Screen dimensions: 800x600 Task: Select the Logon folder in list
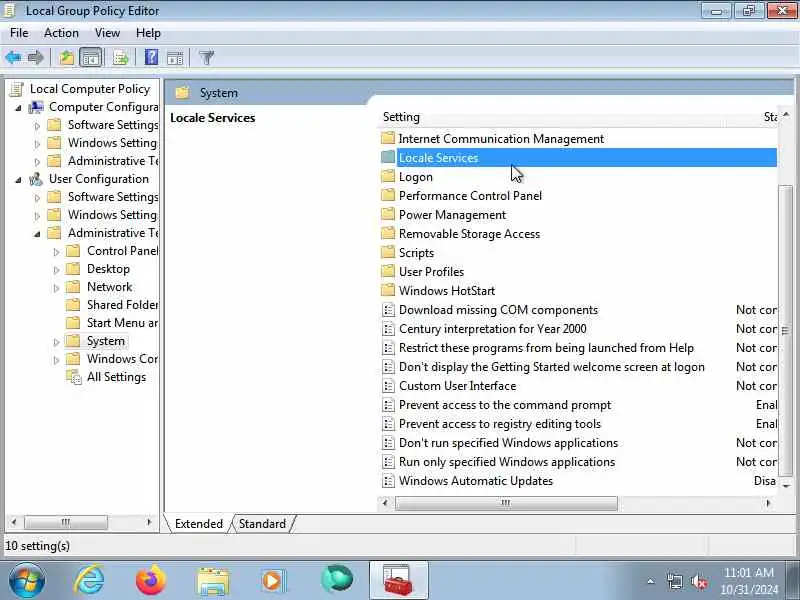(416, 177)
